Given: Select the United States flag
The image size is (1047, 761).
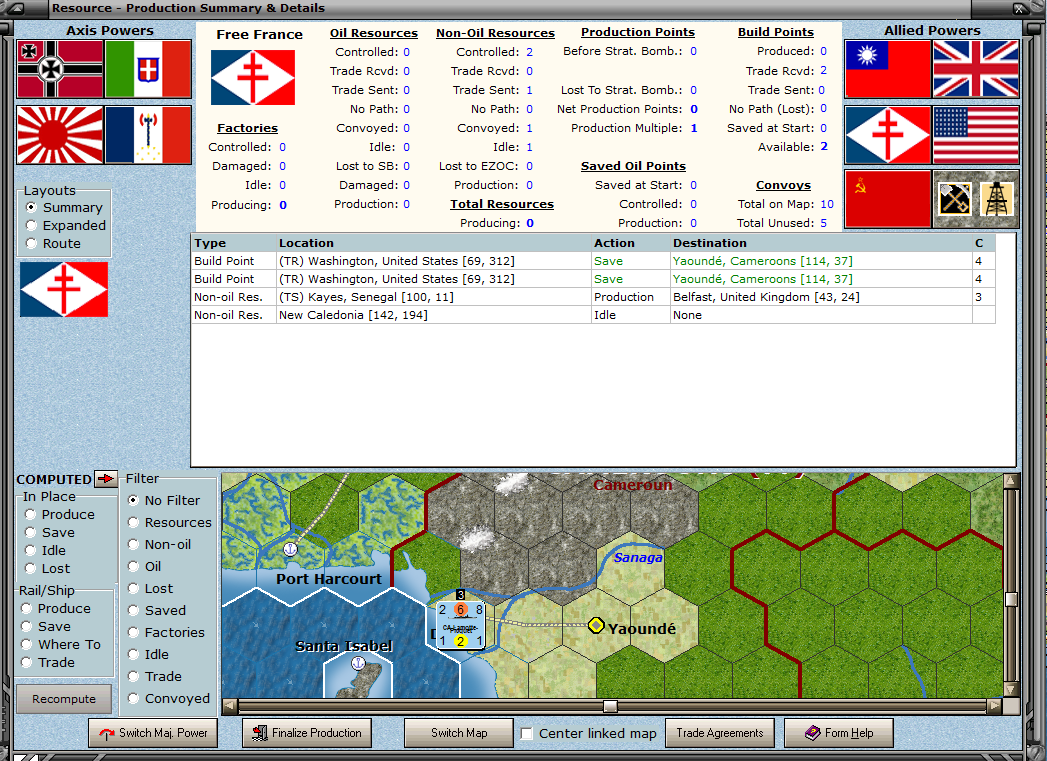Looking at the screenshot, I should 976,135.
